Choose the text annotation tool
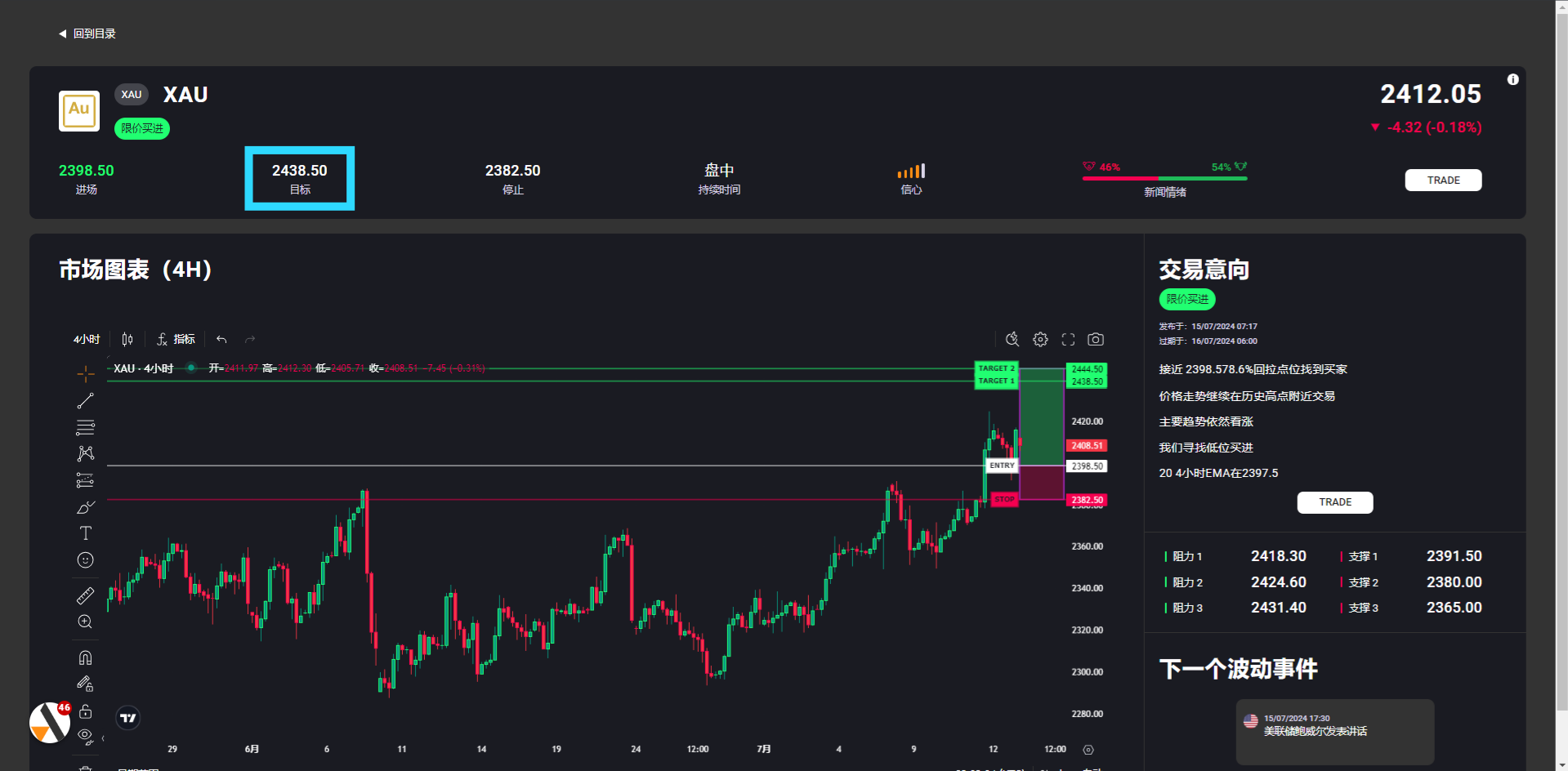This screenshot has height=771, width=1568. coord(86,533)
